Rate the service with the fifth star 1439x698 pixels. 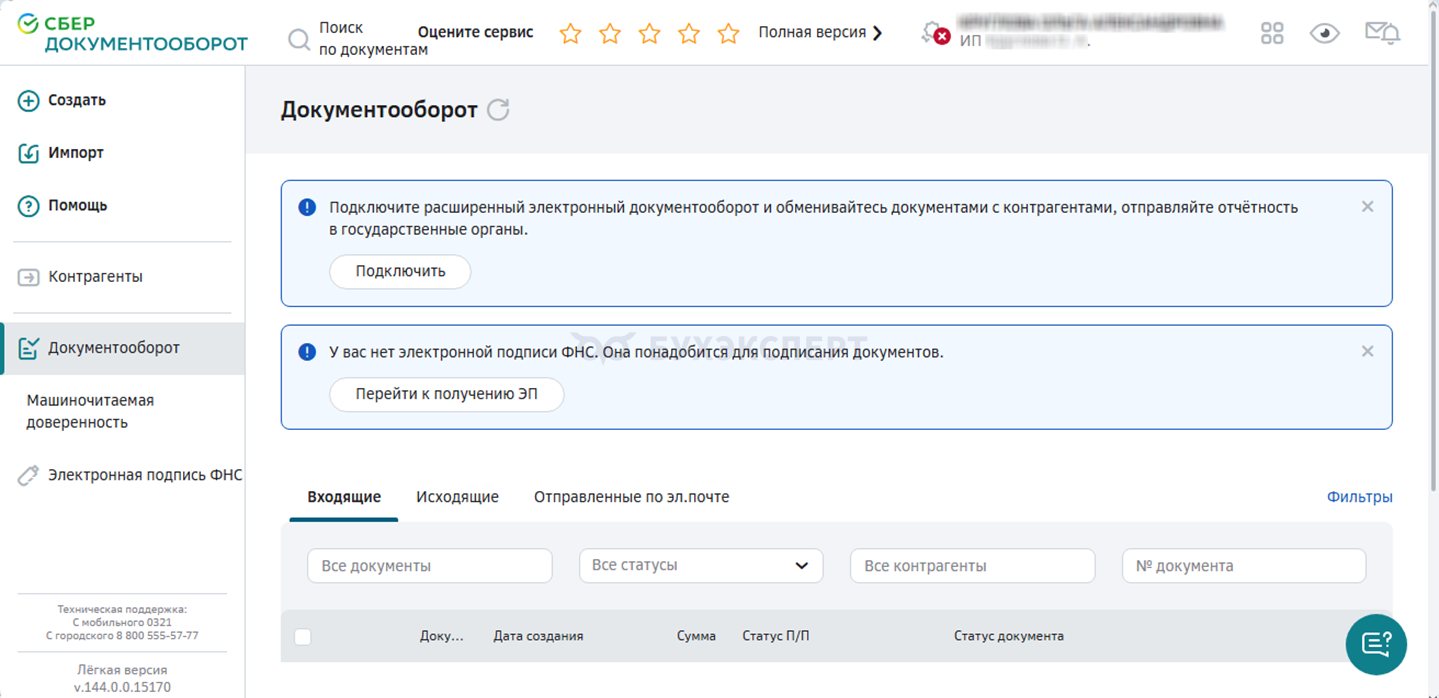click(728, 34)
